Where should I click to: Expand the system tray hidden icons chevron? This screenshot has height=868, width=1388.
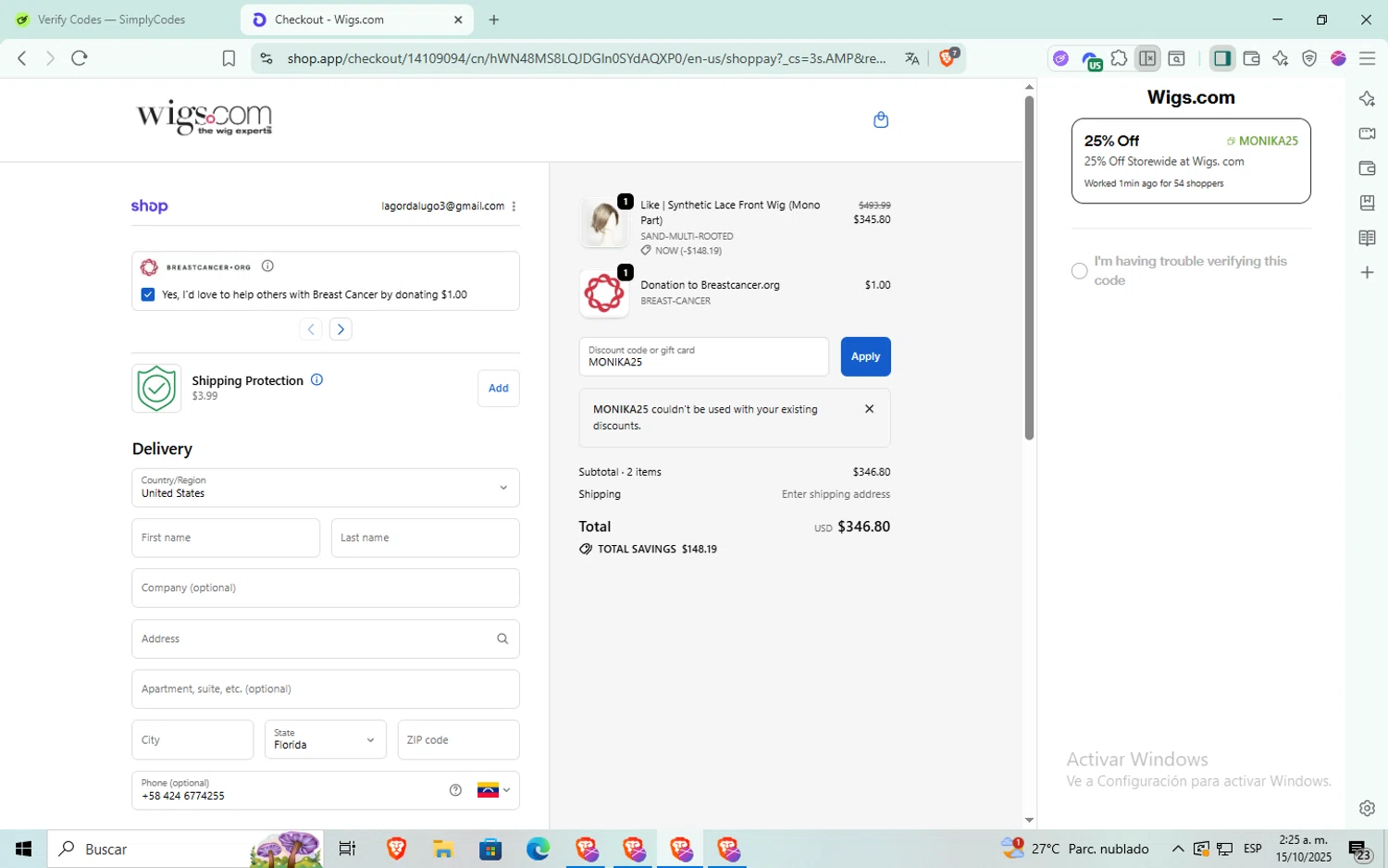click(x=1177, y=849)
